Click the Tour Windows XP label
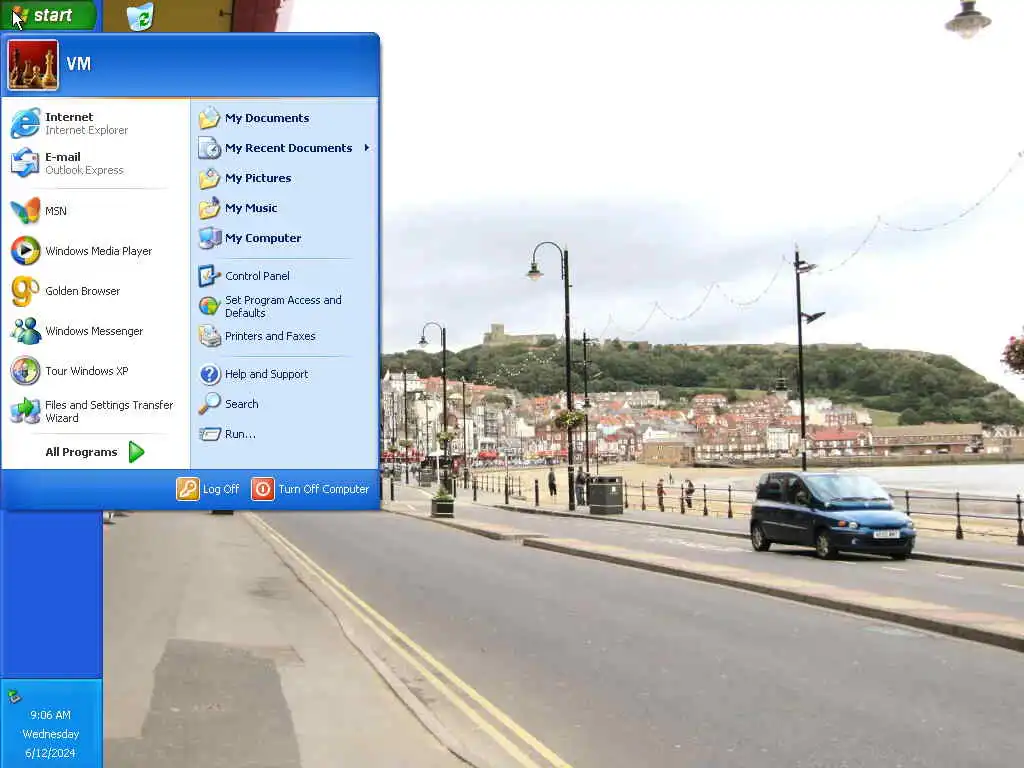 click(87, 371)
